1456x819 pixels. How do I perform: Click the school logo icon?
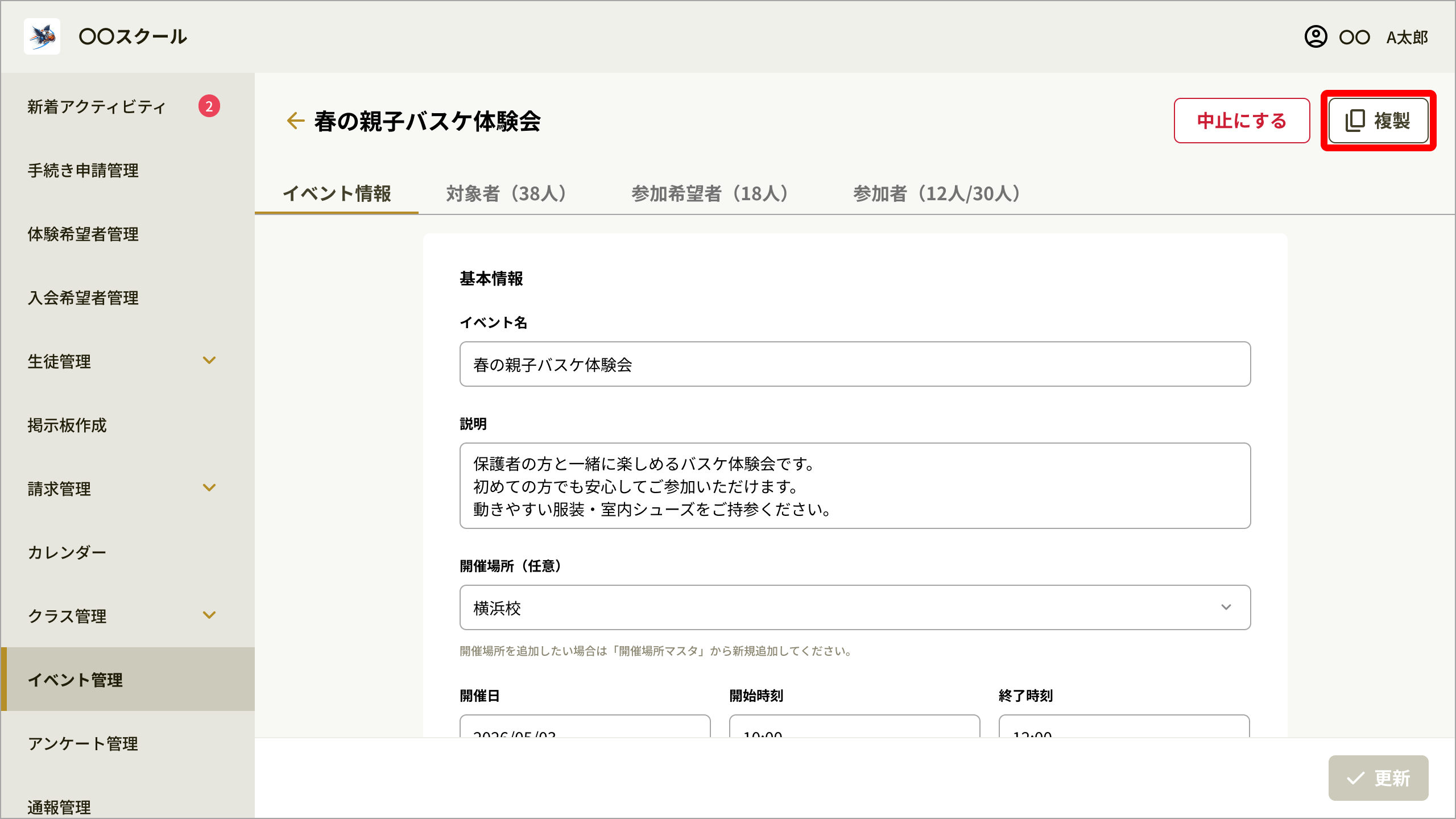[x=42, y=36]
